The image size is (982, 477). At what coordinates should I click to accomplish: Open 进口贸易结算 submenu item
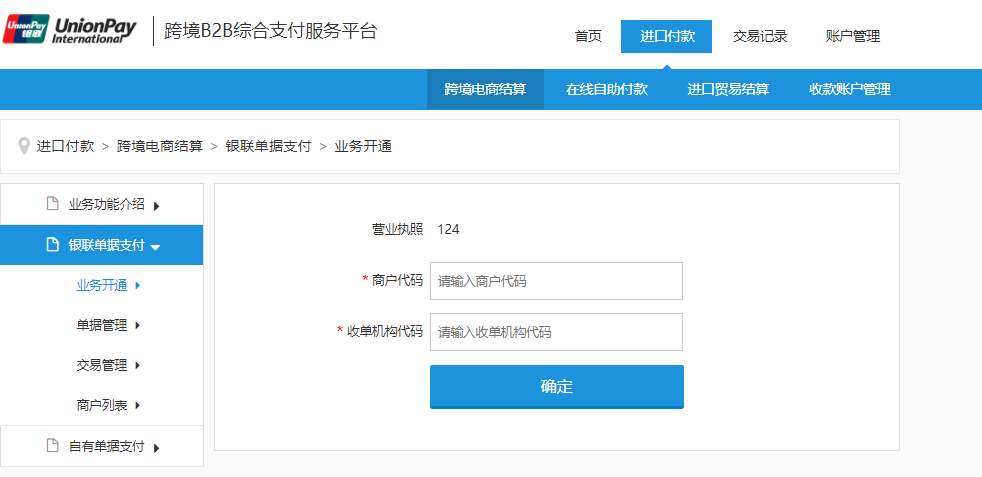(x=728, y=89)
